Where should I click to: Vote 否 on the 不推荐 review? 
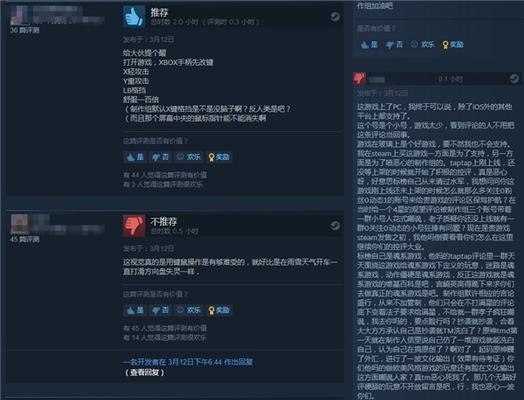160,310
